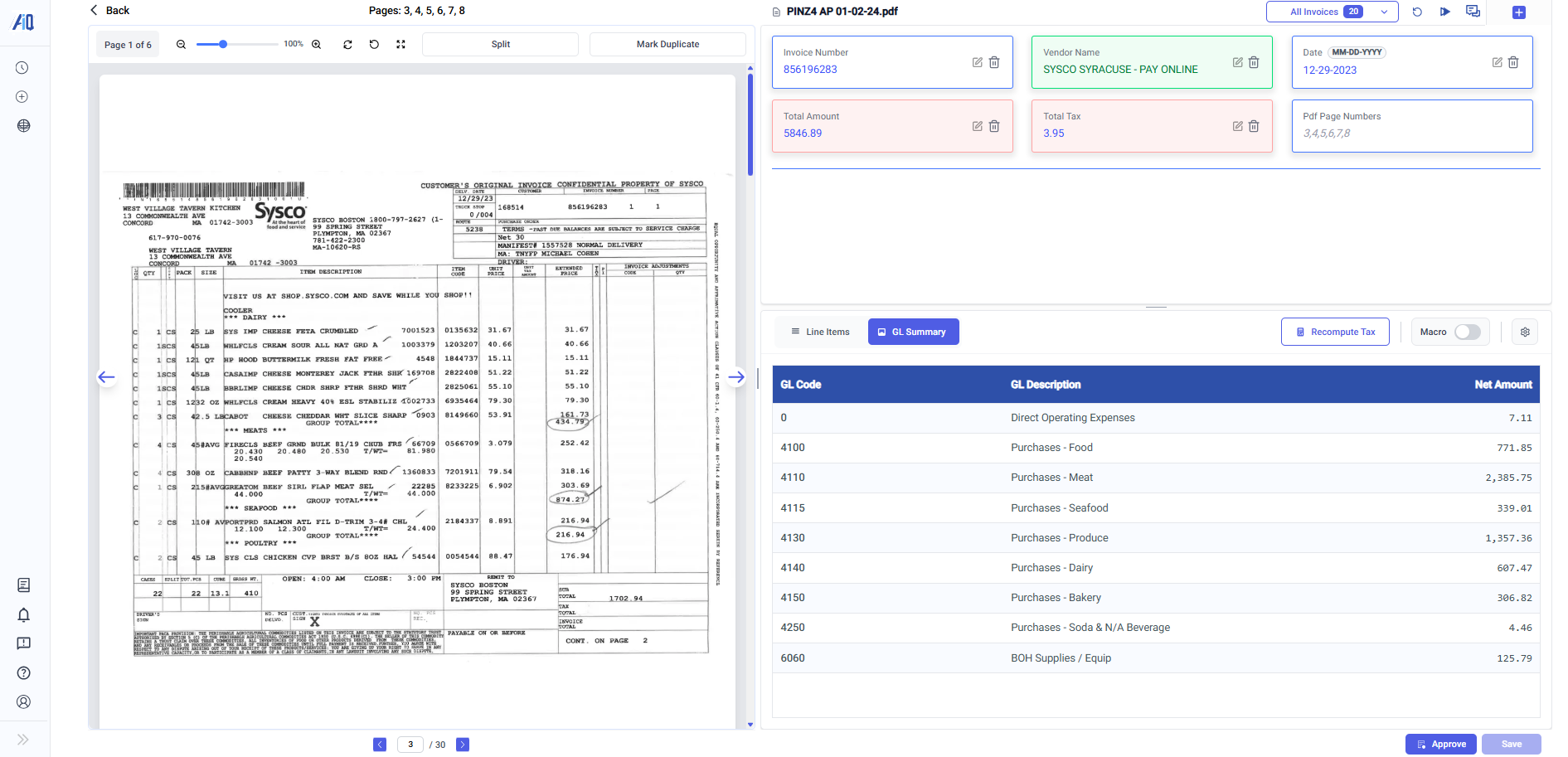Click the Purchases - Produce row
Screen dimensions: 1568x757
point(1156,537)
